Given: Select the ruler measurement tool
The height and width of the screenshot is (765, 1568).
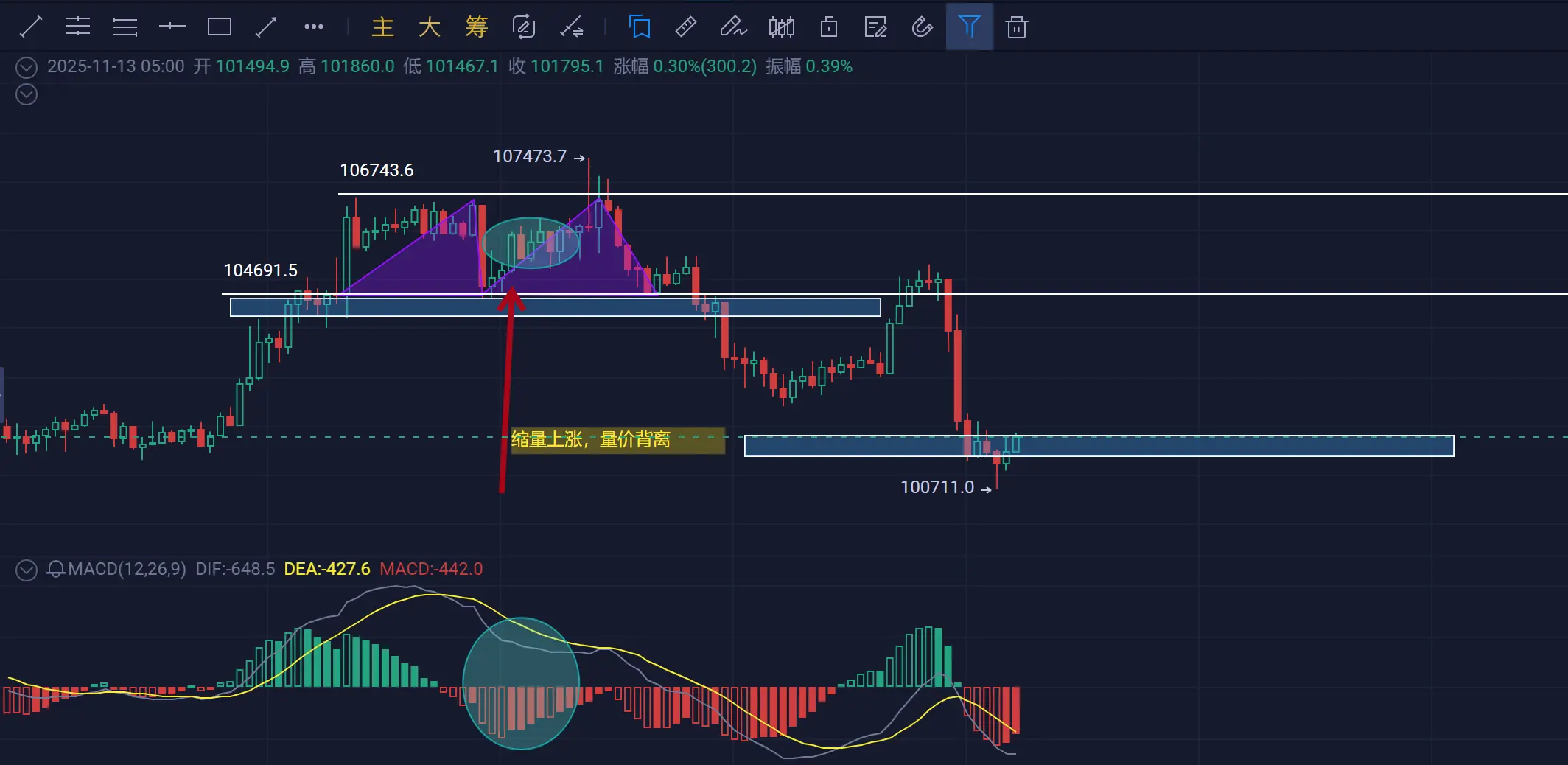Looking at the screenshot, I should [686, 27].
